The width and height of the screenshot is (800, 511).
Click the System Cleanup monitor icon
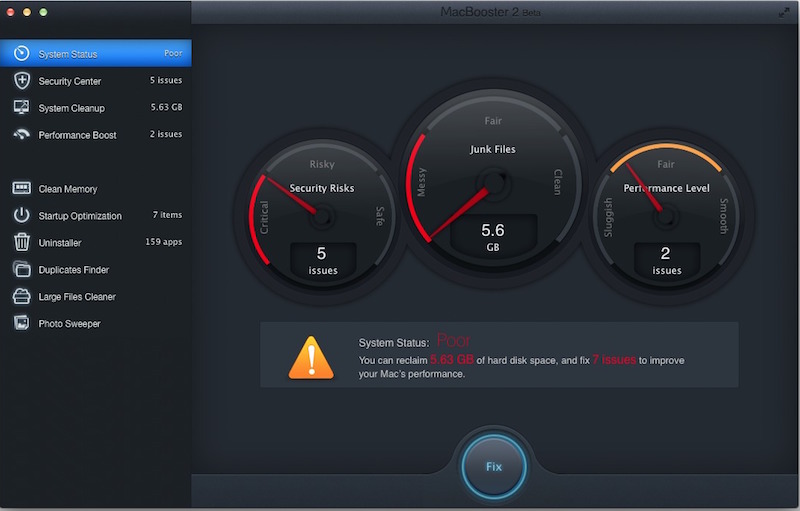(21, 107)
